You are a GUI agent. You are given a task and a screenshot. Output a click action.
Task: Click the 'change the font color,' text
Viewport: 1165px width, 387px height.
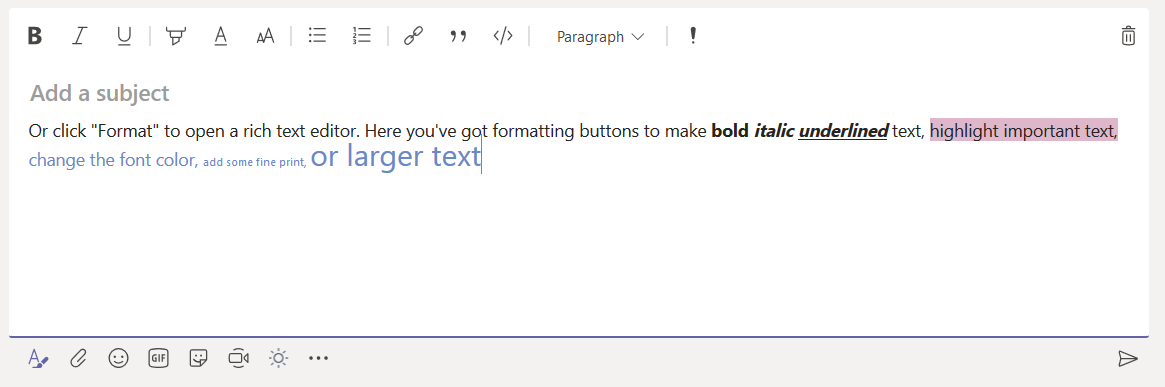pos(114,160)
